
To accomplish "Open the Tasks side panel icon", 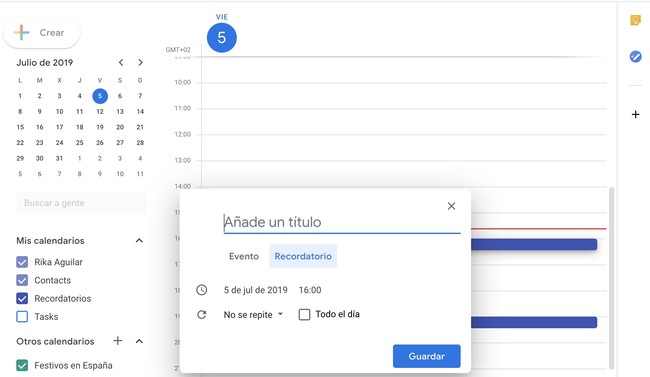I will point(635,56).
